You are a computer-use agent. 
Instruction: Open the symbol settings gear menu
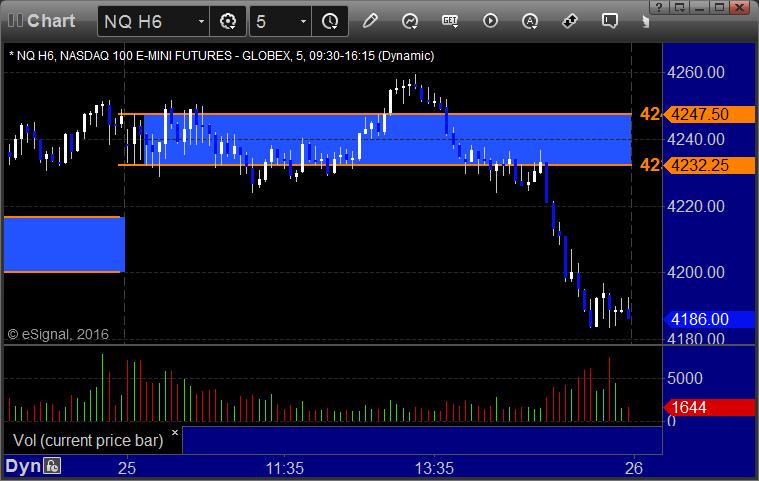click(228, 21)
